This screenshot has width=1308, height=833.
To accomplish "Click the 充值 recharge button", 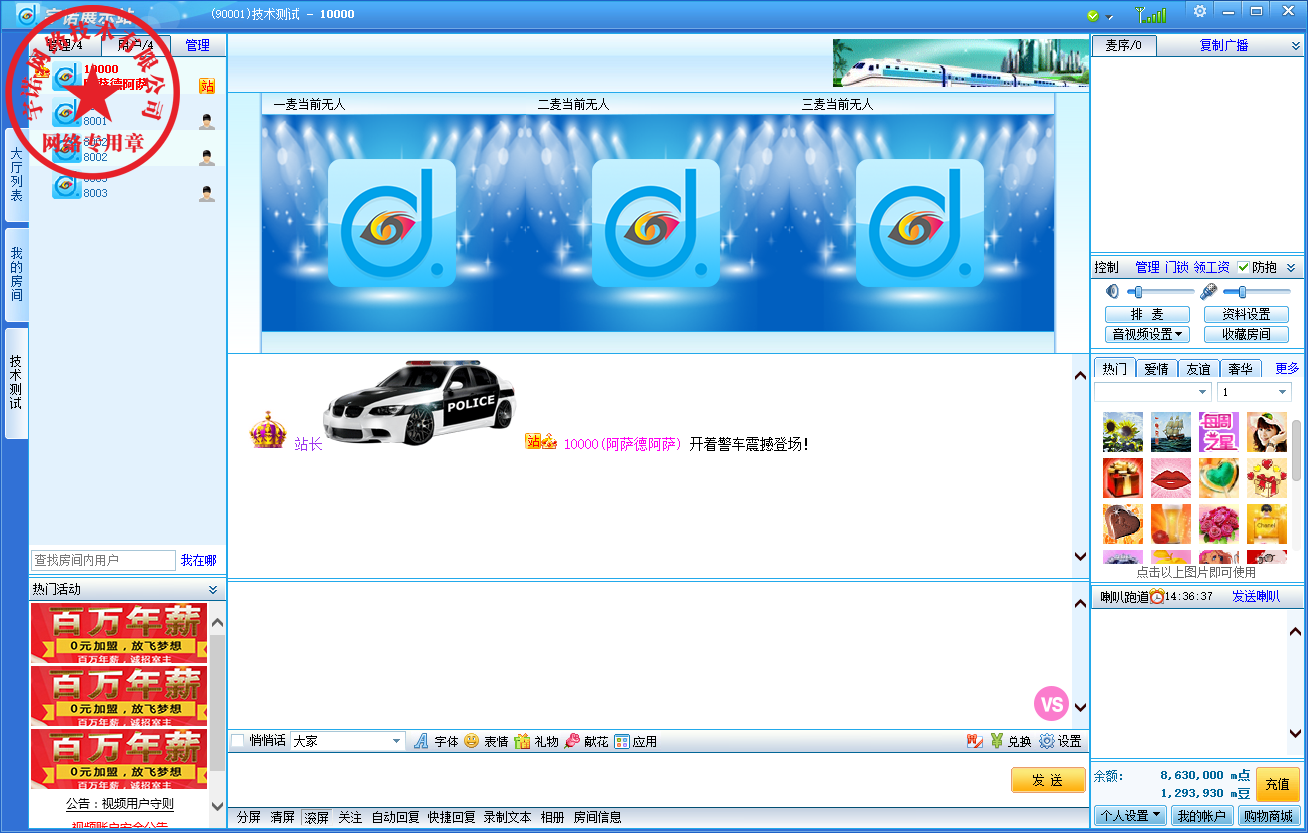I will tap(1278, 784).
